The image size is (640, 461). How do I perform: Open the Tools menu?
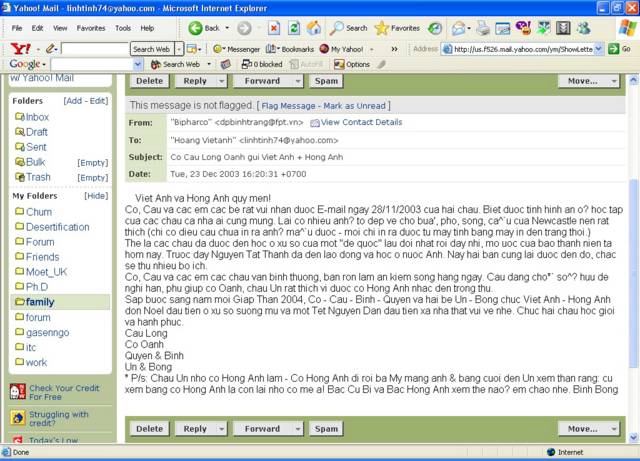(x=123, y=28)
